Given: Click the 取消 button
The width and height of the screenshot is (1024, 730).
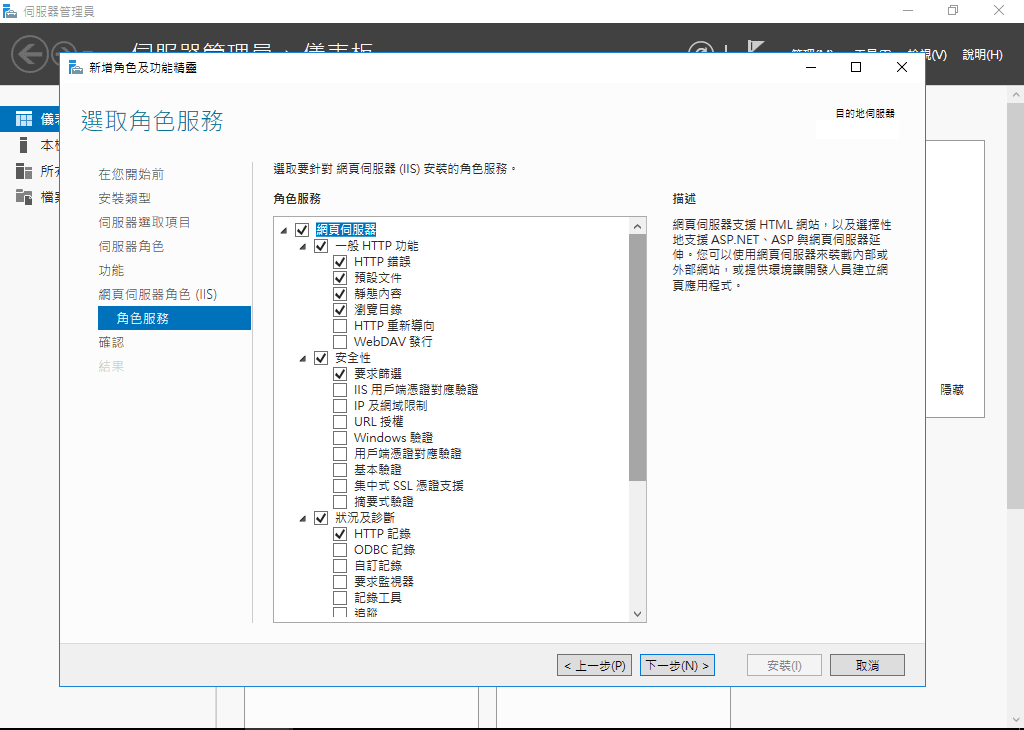Looking at the screenshot, I should tap(867, 665).
